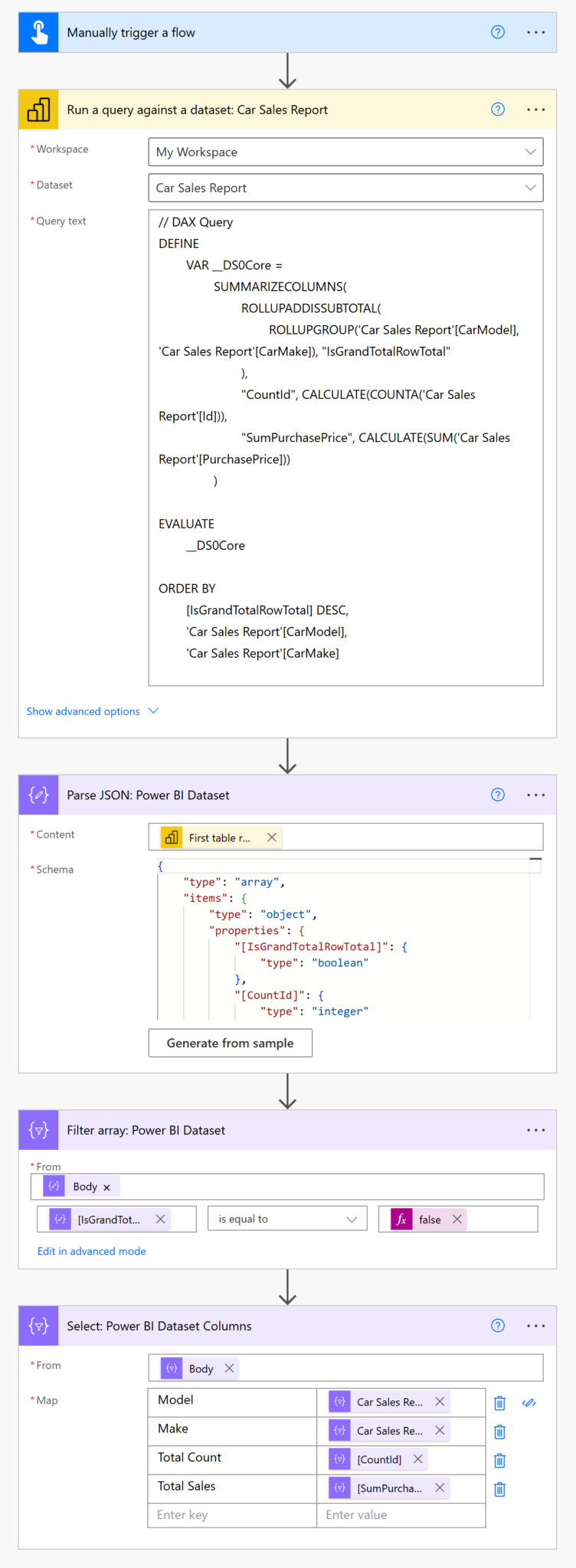Switch the Map to text mode
This screenshot has width=576, height=1568.
(529, 1403)
